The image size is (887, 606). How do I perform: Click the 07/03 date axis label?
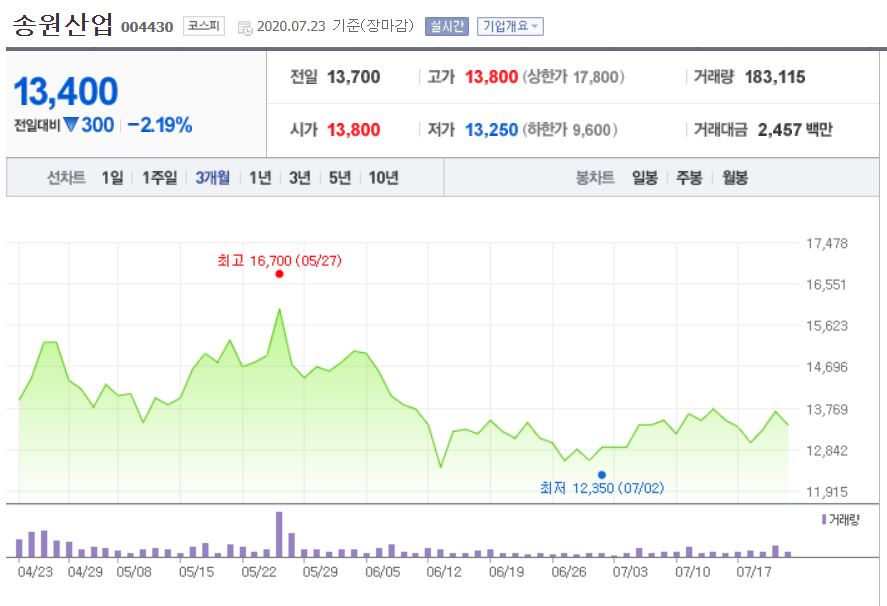coord(630,571)
